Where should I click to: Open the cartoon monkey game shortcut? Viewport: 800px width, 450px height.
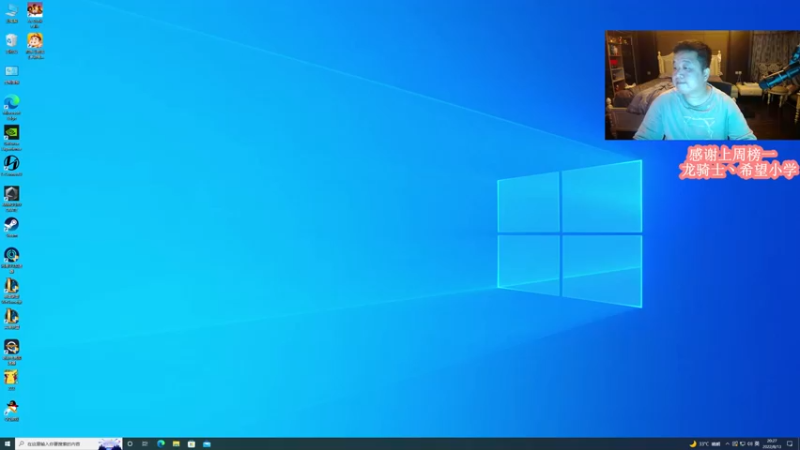(x=35, y=46)
